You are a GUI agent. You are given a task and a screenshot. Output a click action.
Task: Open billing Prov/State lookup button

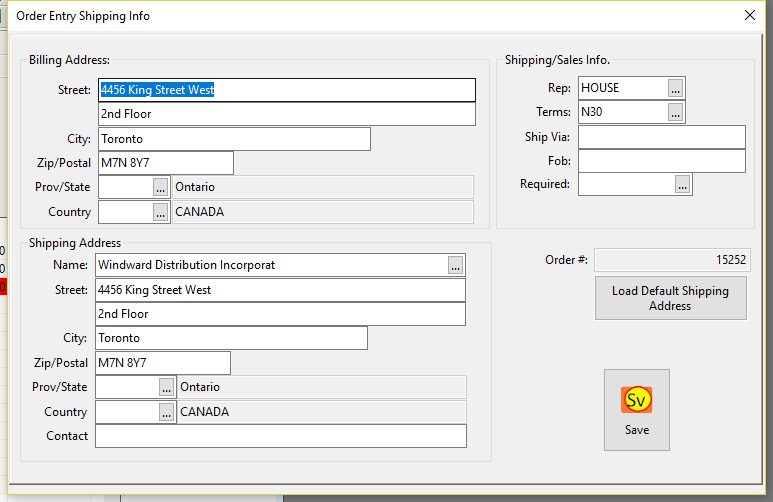[x=160, y=187]
